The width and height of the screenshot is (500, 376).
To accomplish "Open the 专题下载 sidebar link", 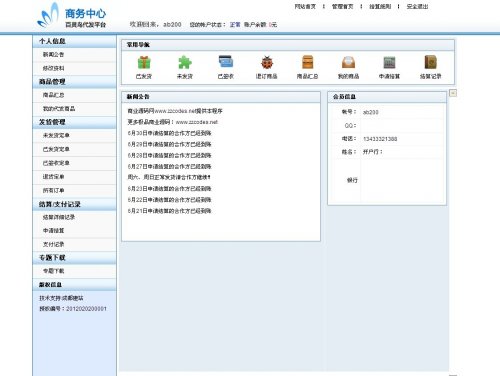I will coord(53,271).
